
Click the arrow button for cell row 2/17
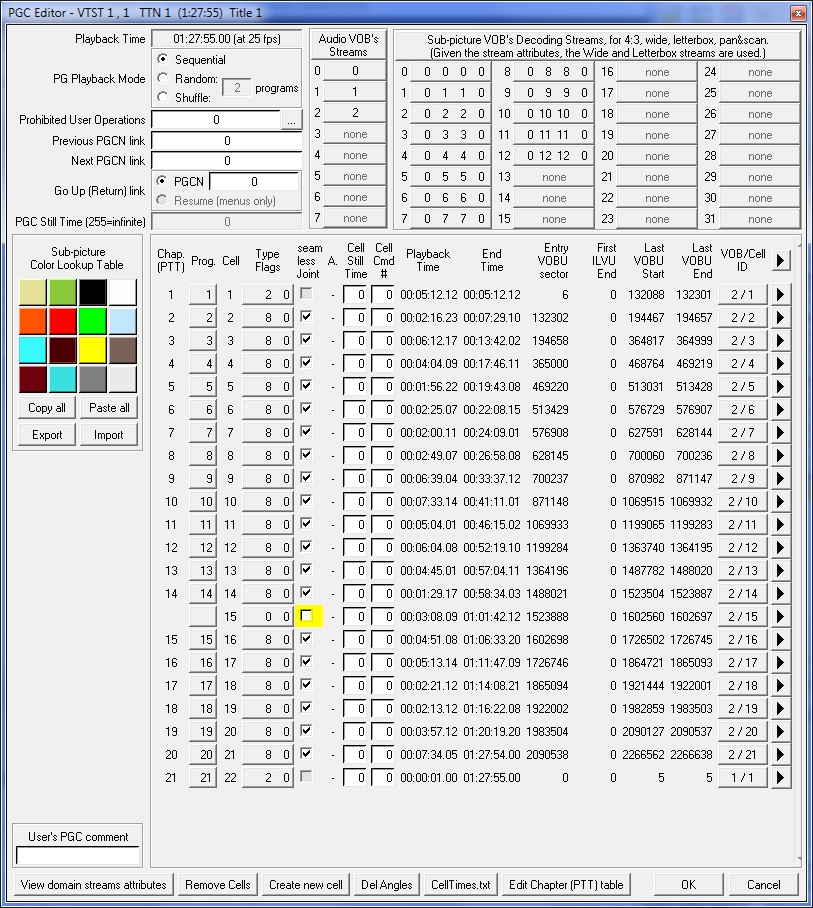click(781, 662)
